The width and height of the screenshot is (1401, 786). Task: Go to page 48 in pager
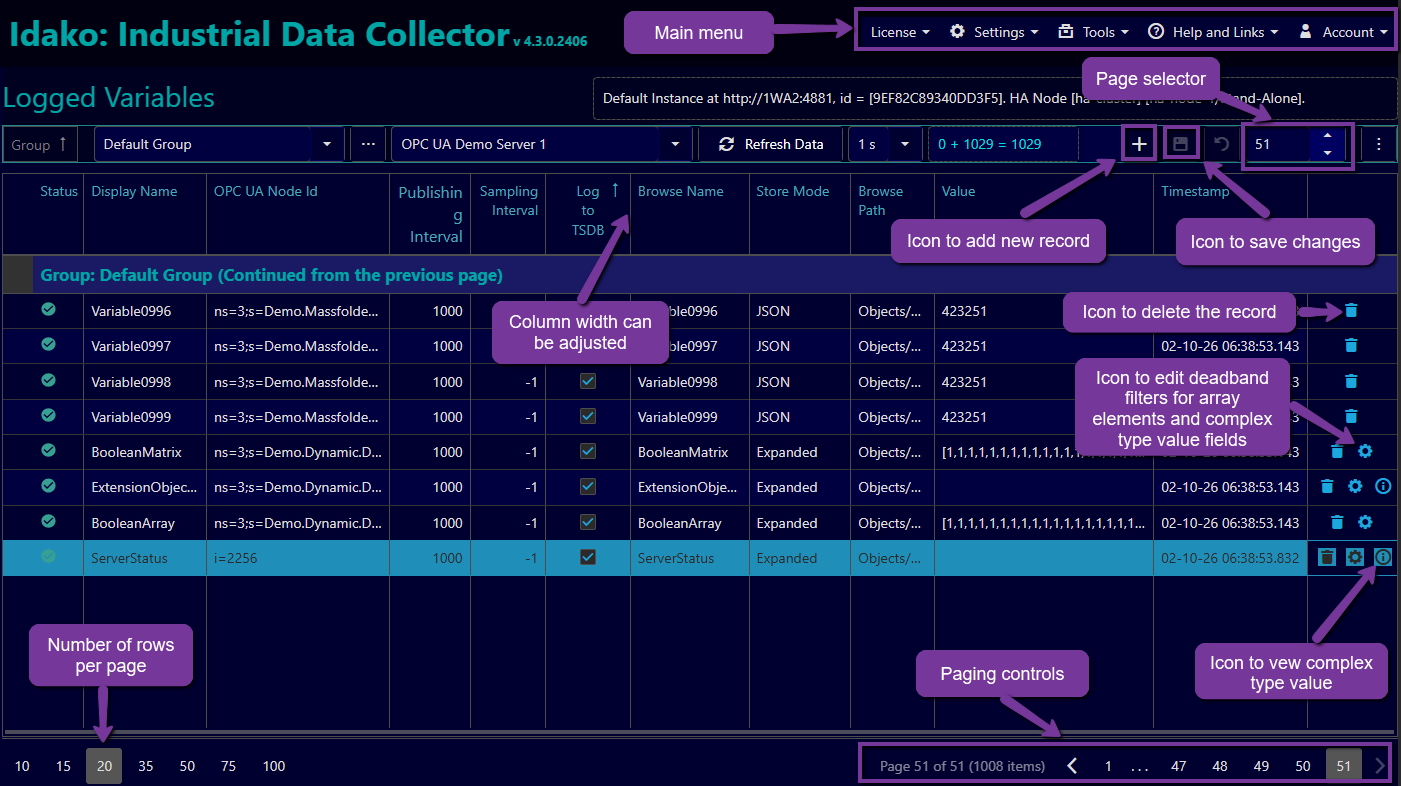pos(1220,766)
